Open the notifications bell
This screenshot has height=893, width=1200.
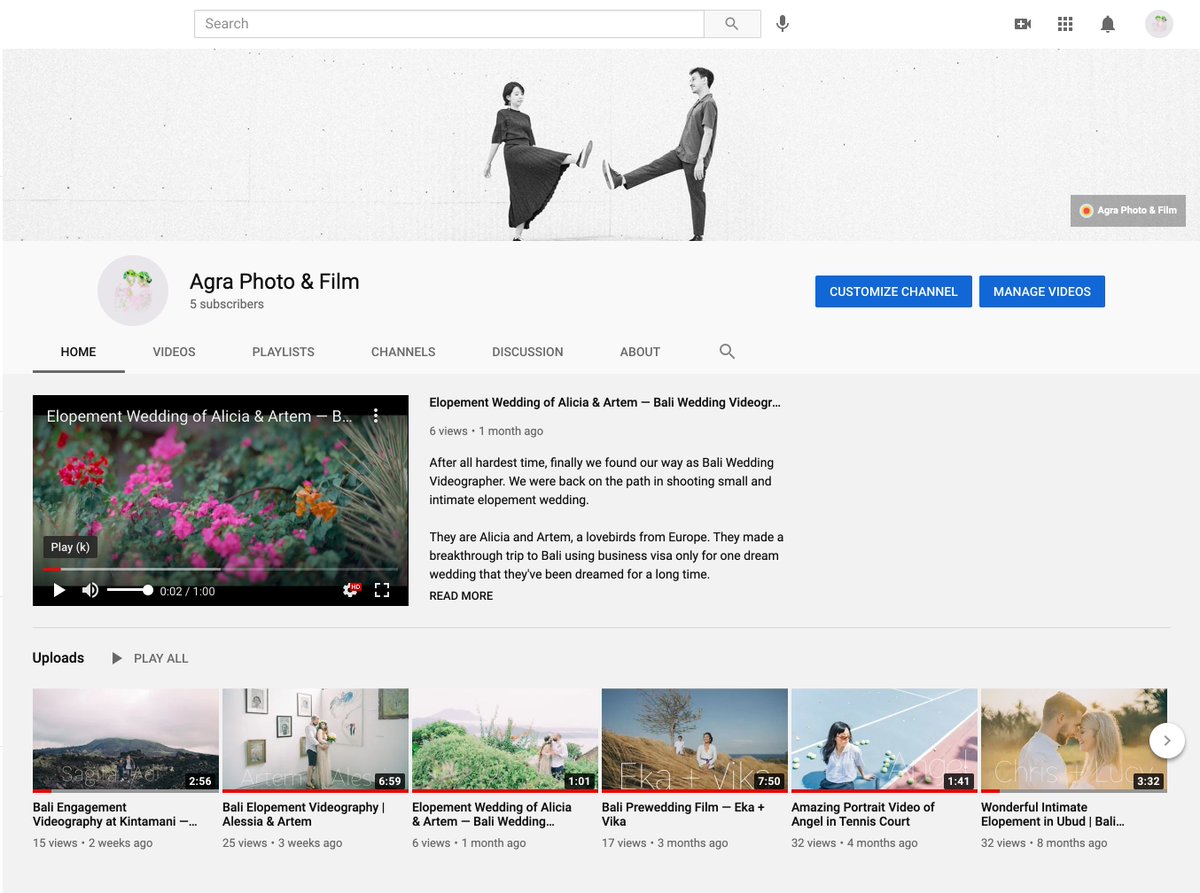(1108, 24)
